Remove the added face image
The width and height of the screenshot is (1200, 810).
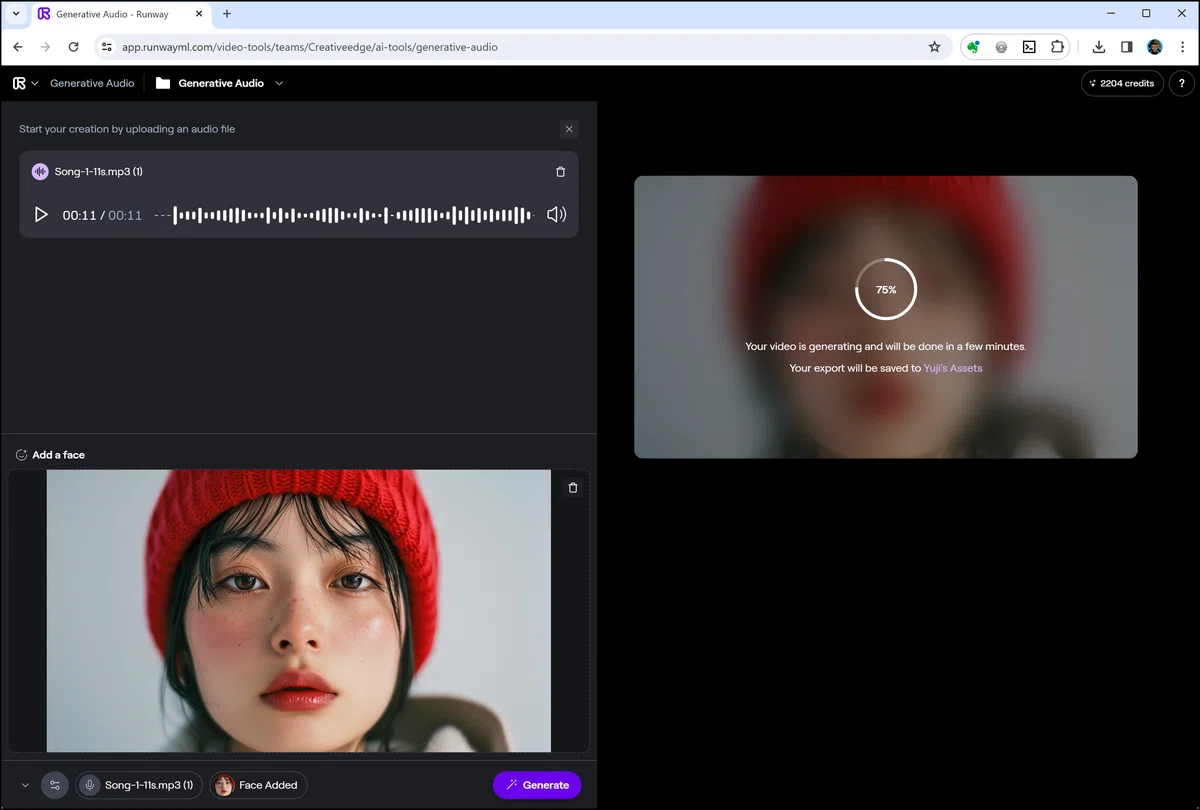click(573, 488)
